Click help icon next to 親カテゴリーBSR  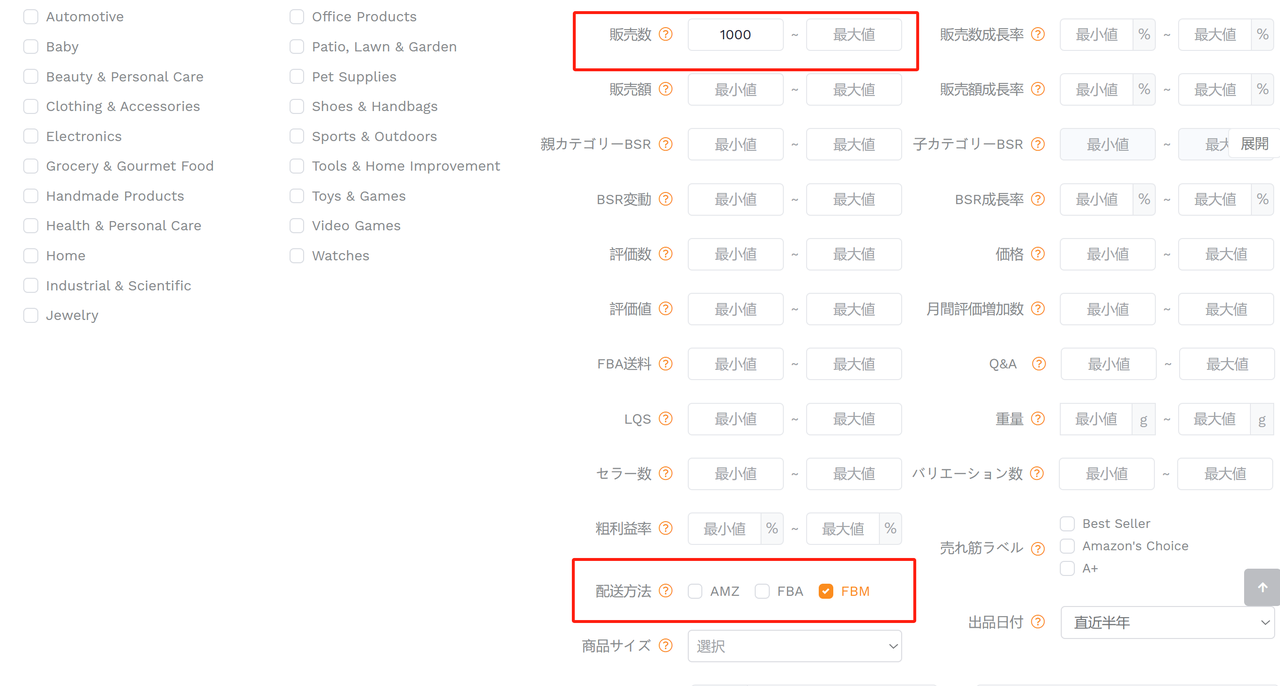(x=666, y=144)
